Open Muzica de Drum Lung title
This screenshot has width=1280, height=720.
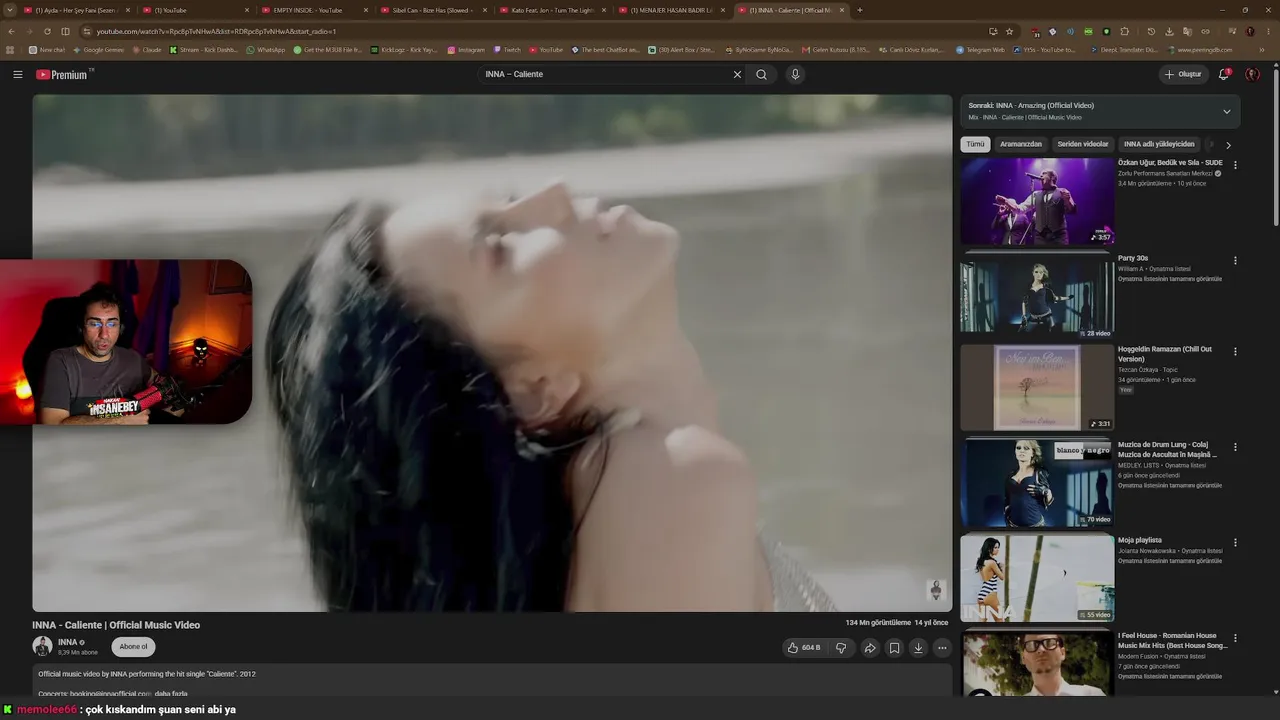coord(1168,448)
